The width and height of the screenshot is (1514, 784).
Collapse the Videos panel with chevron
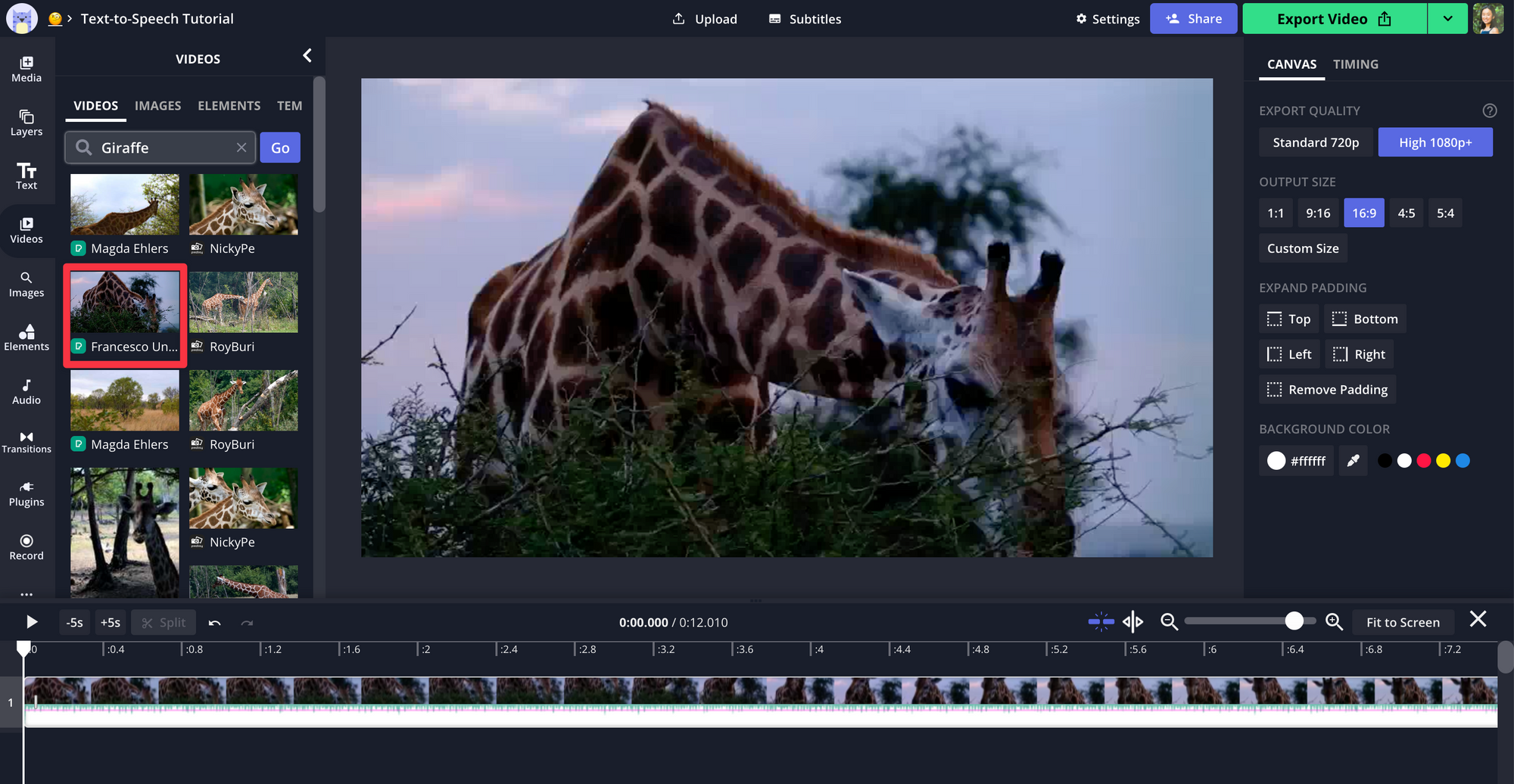pos(307,56)
